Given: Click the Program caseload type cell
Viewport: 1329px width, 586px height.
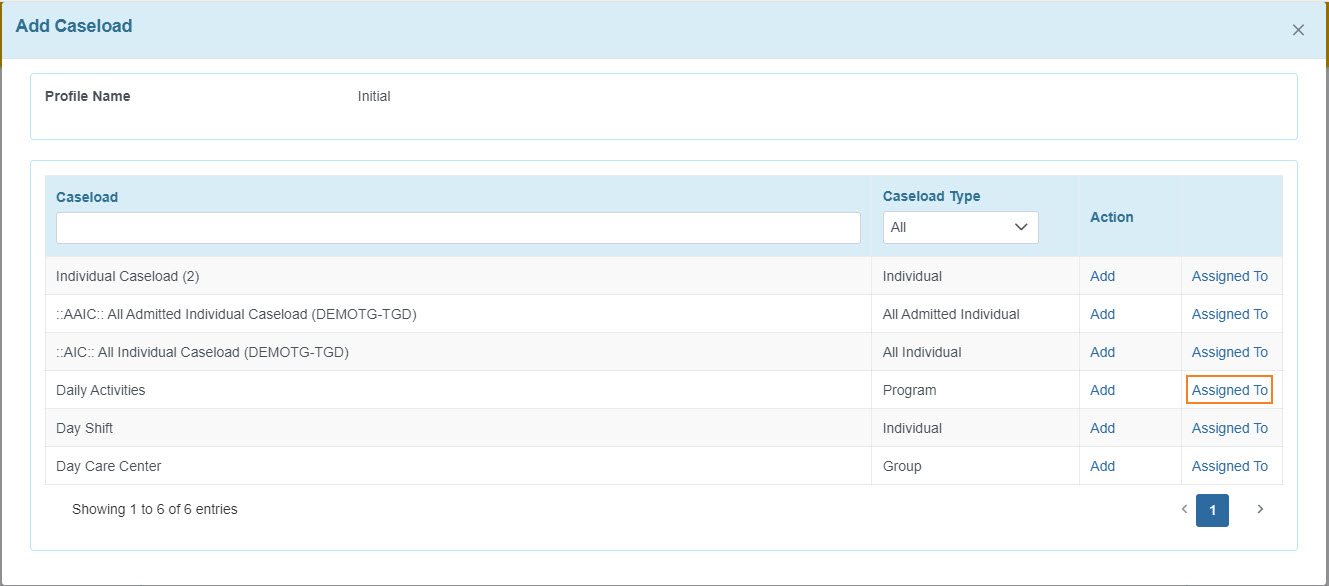Looking at the screenshot, I should click(x=975, y=390).
